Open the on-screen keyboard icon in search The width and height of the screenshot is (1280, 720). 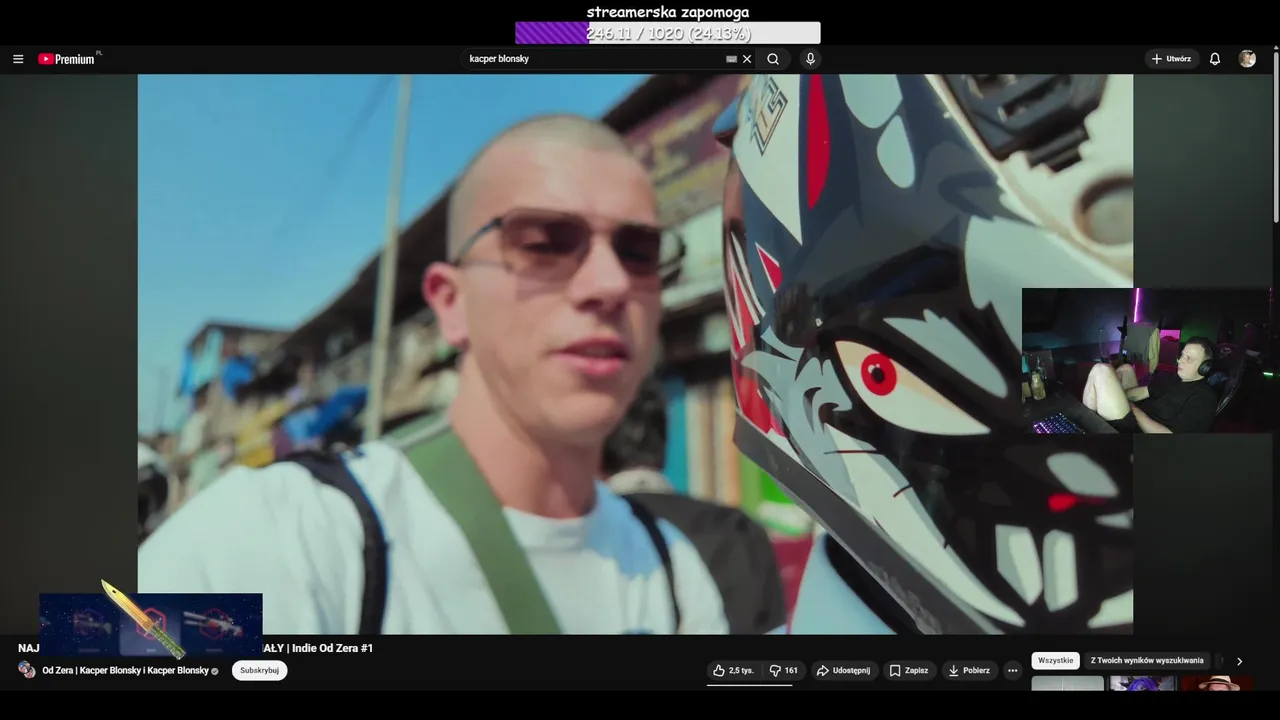point(731,59)
